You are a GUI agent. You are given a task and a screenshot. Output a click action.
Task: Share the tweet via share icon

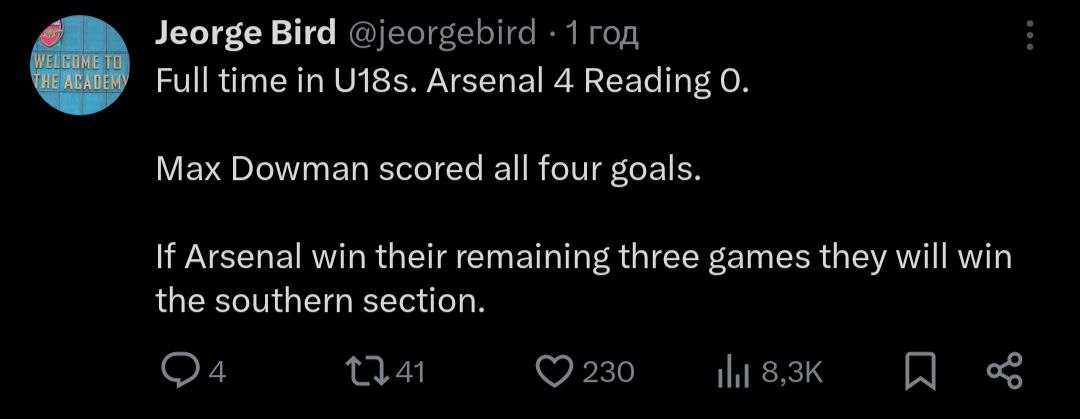(1004, 372)
